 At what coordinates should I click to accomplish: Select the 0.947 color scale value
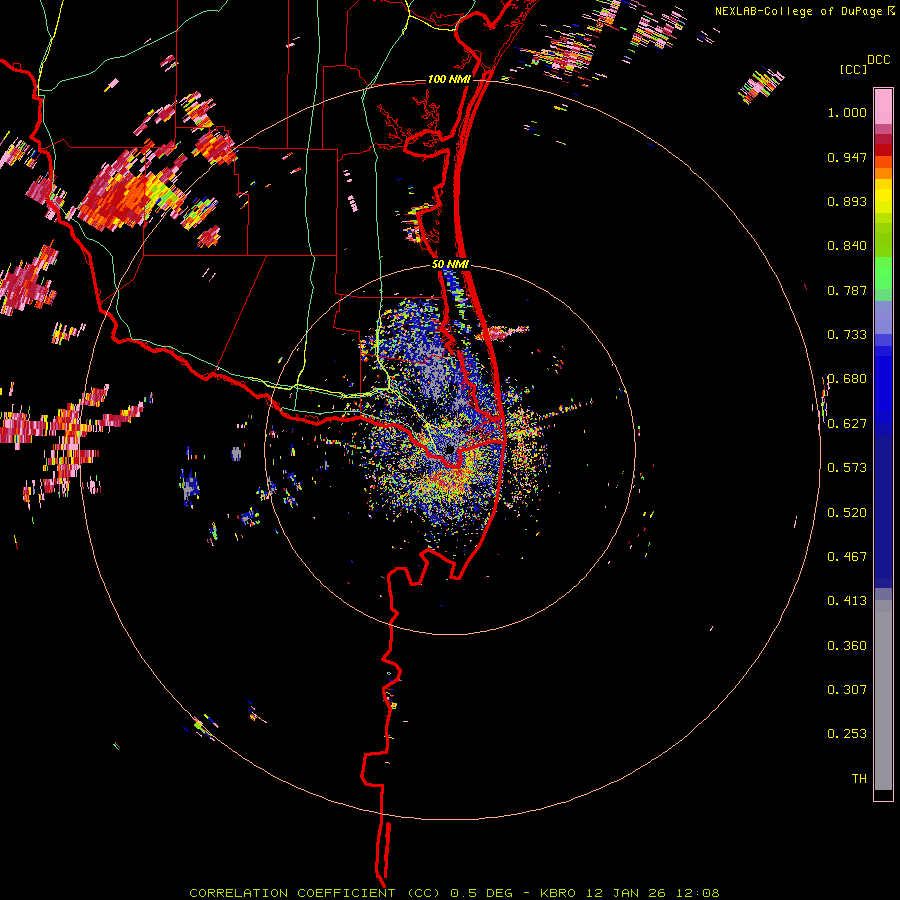(847, 157)
